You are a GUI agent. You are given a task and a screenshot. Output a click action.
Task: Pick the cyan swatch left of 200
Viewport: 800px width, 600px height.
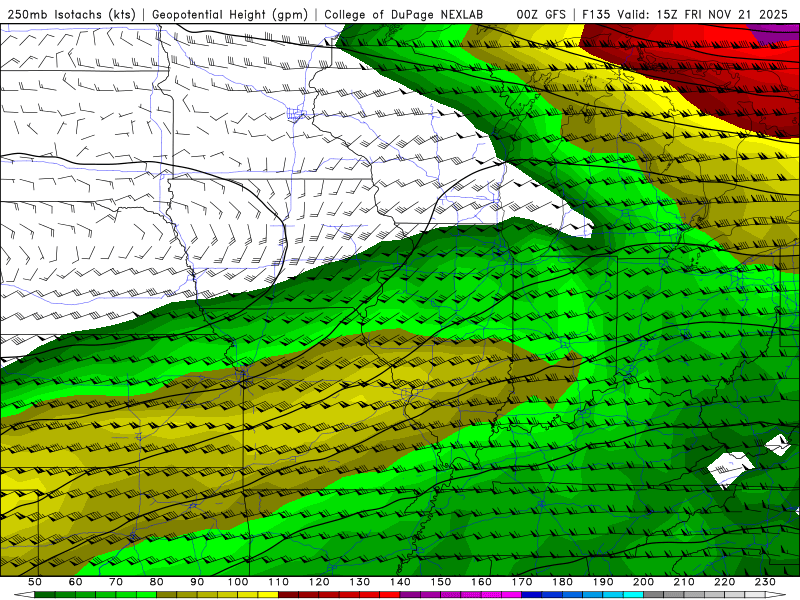point(633,595)
